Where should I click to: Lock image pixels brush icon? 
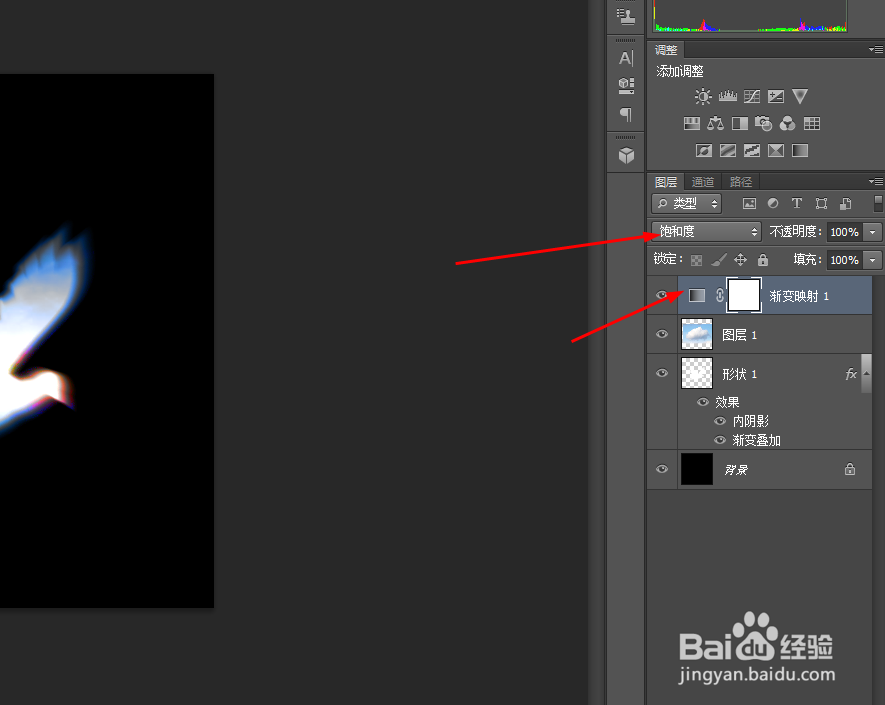(718, 260)
